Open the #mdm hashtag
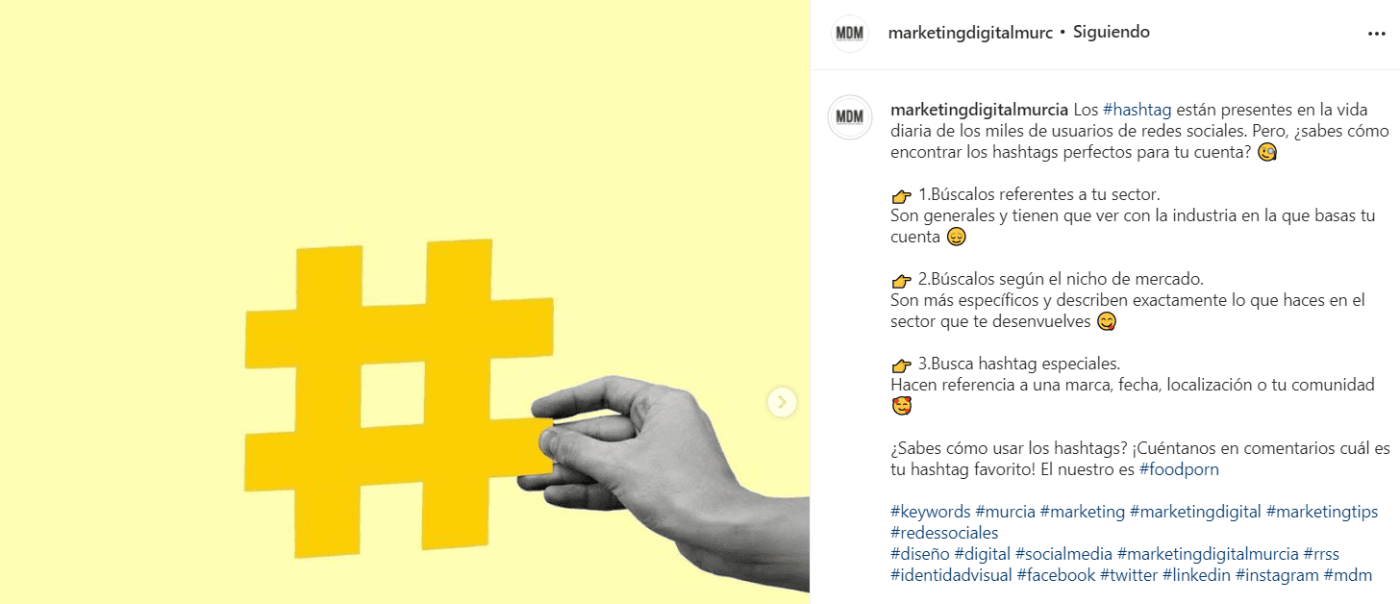The image size is (1400, 604). [1348, 575]
